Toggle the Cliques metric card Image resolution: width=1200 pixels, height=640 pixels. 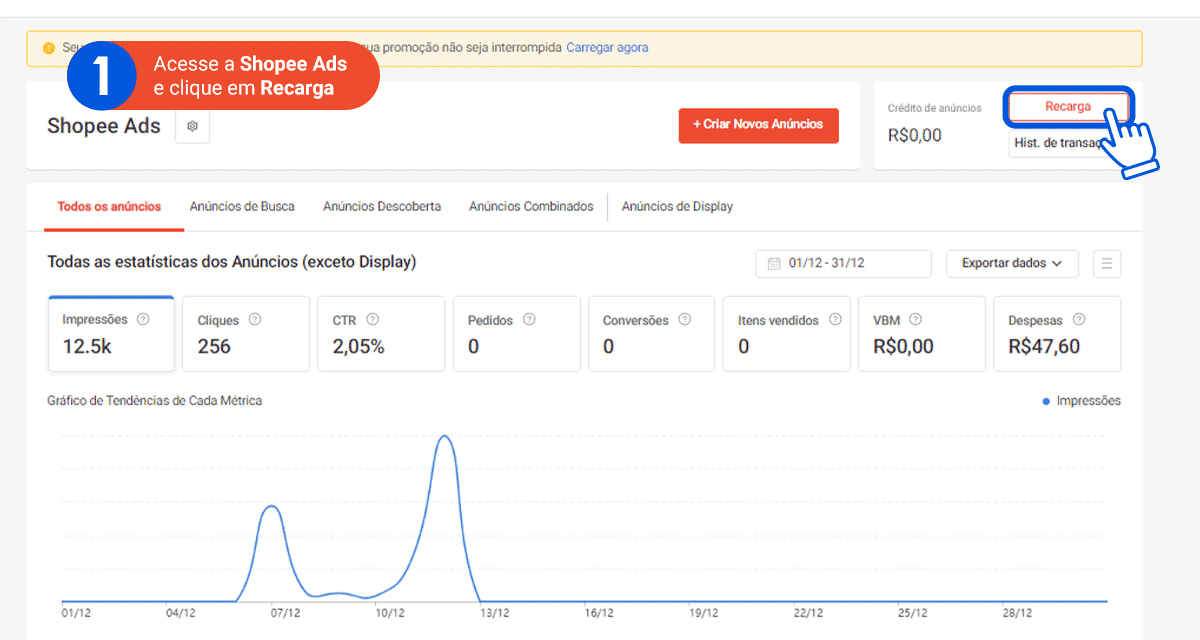coord(245,333)
